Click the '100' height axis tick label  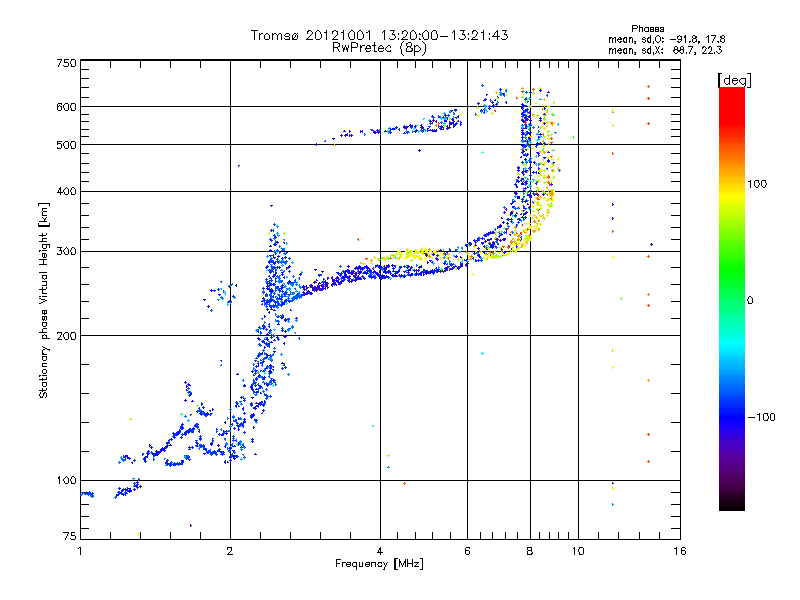66,480
